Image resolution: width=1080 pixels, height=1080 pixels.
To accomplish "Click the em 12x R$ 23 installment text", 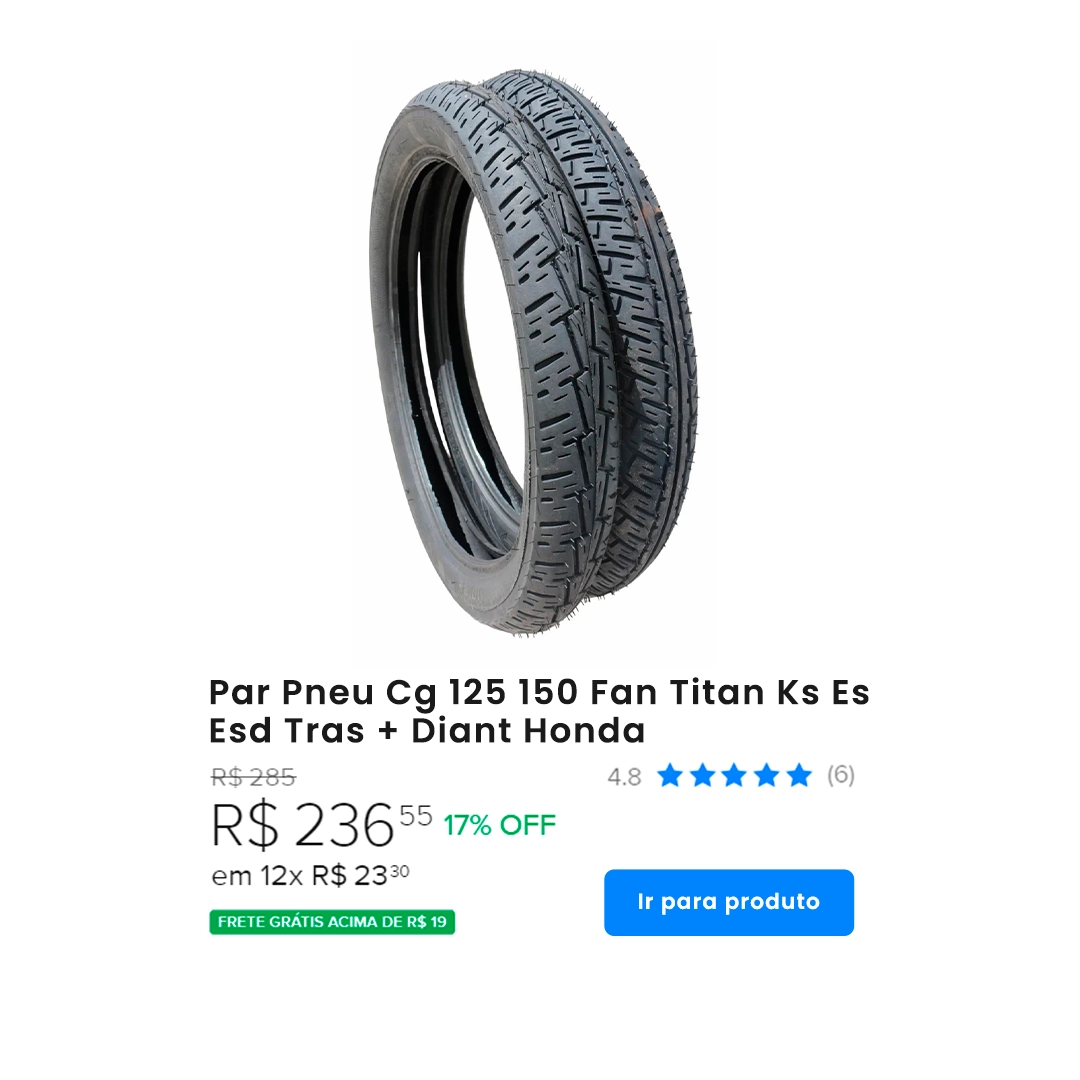I will point(310,876).
